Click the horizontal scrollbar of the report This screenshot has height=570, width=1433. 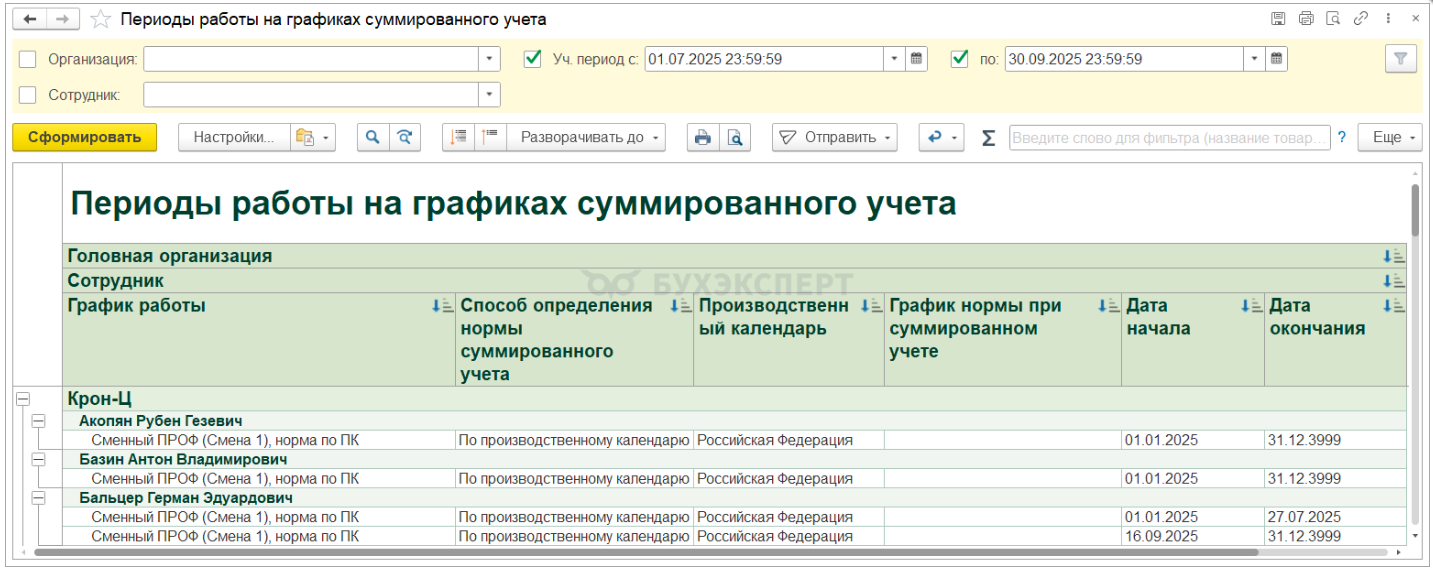646,552
